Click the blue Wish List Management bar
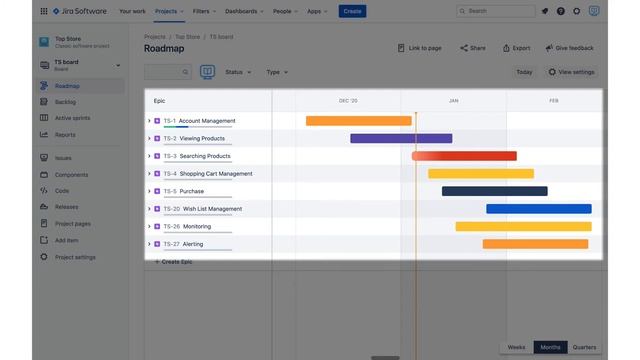This screenshot has height=360, width=640. click(539, 209)
